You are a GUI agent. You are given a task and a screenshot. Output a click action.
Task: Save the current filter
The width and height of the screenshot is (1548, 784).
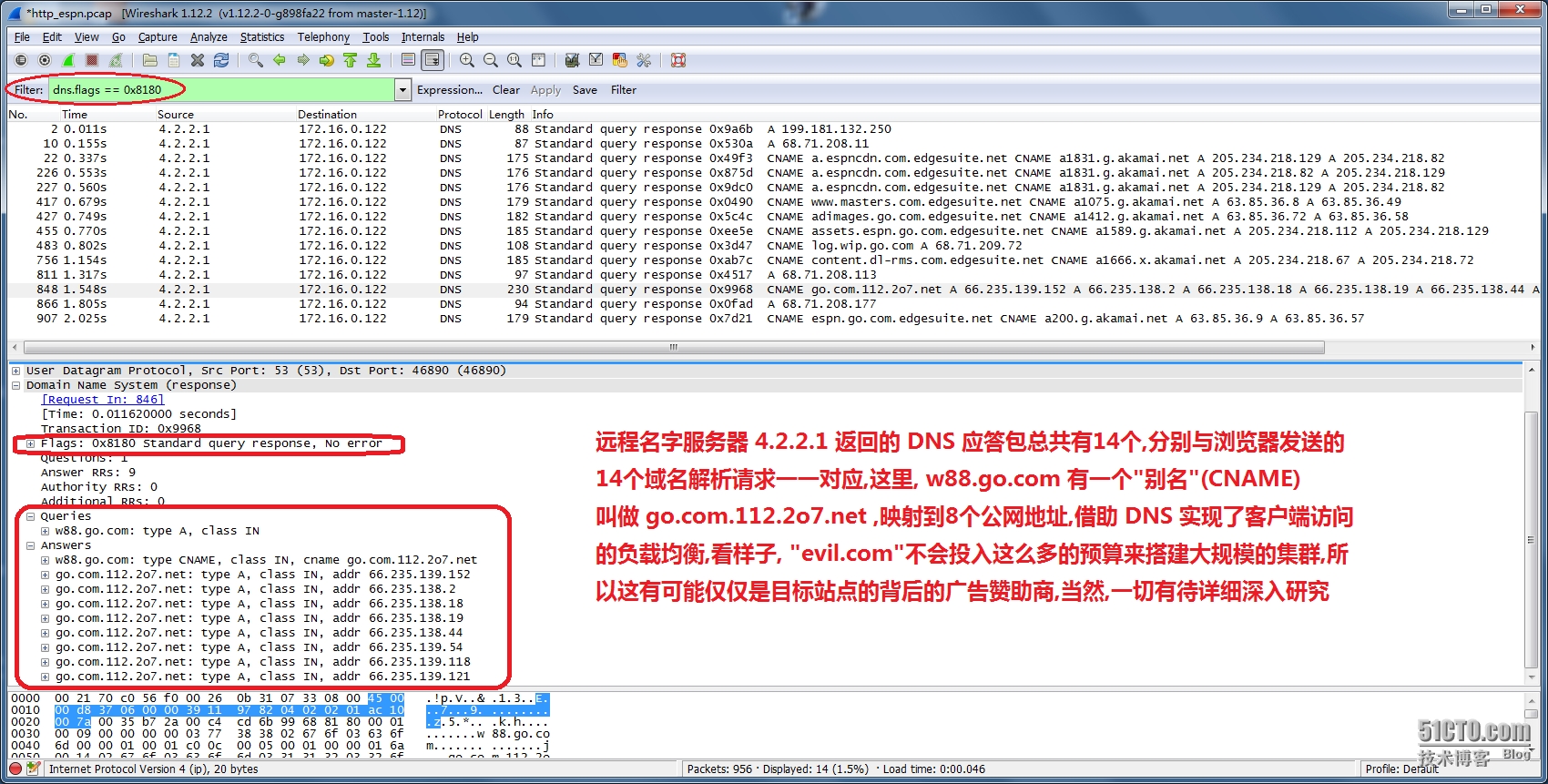585,90
